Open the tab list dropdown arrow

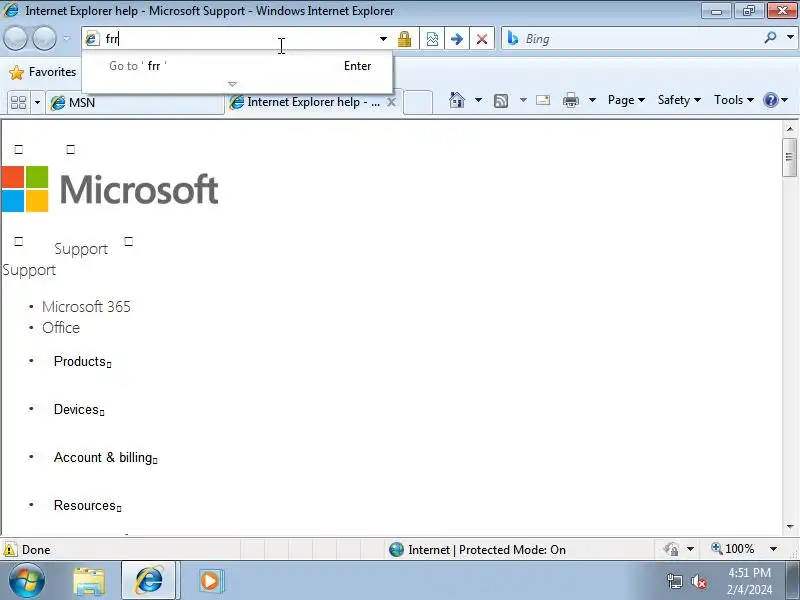[x=37, y=103]
